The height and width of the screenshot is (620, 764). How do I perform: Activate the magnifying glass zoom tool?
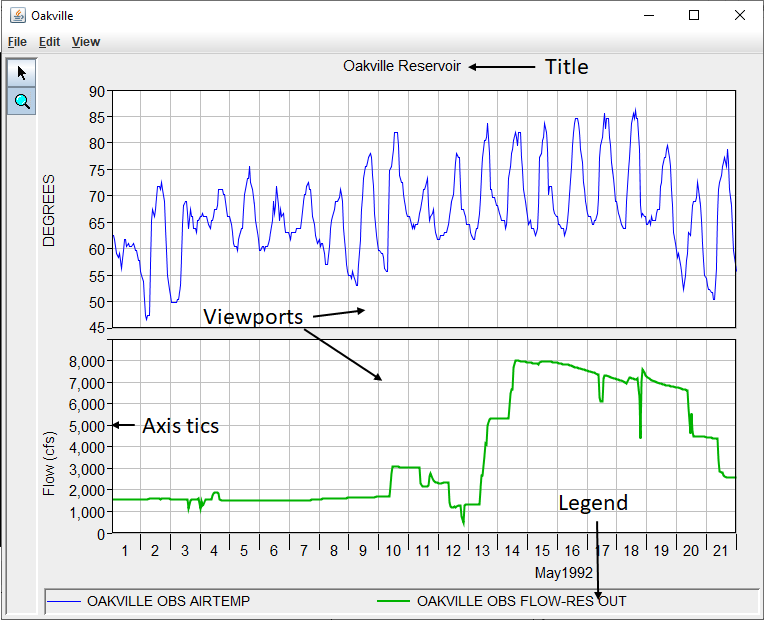[21, 101]
